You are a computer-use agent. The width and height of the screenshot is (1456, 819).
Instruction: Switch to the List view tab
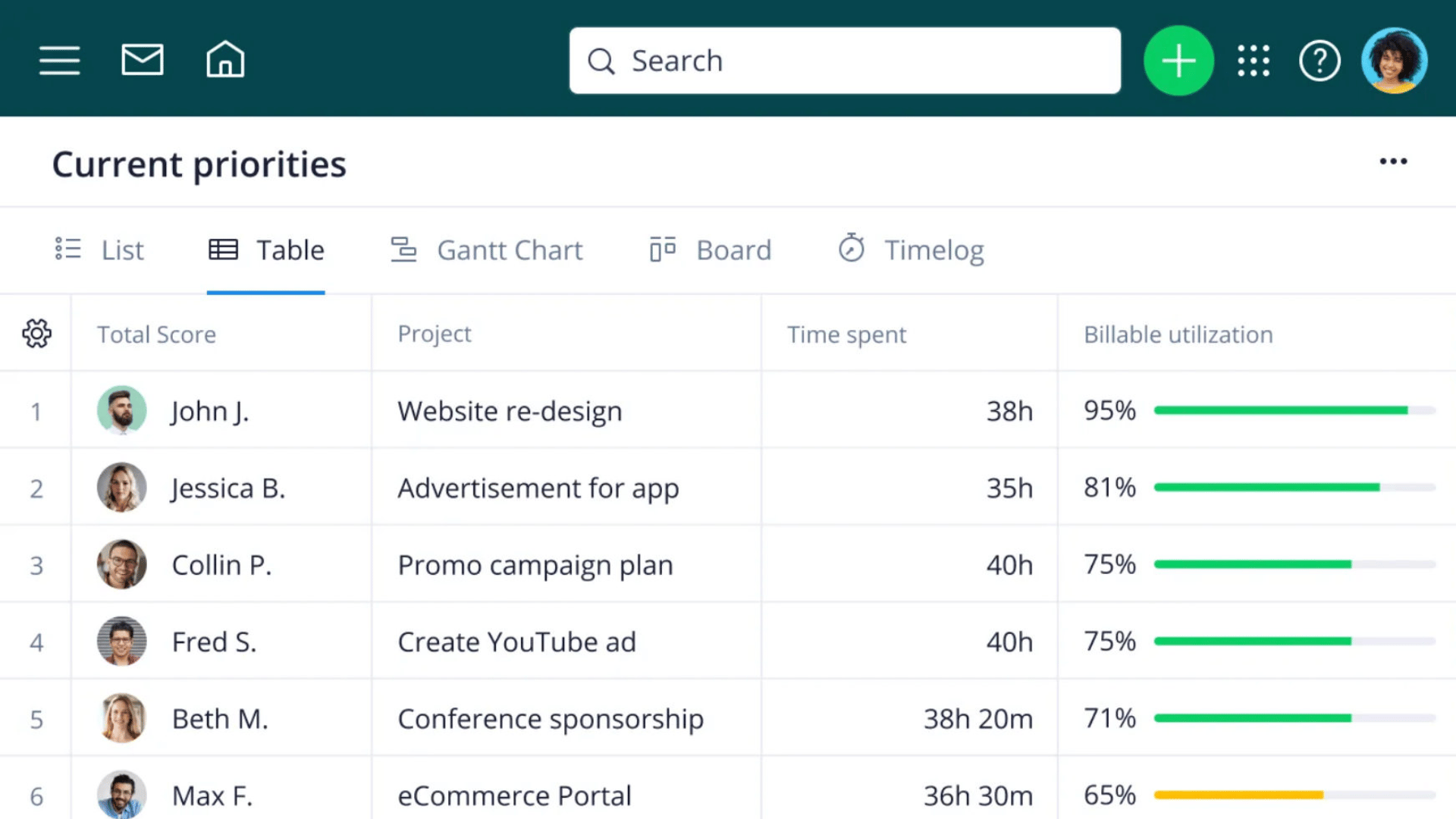point(100,250)
